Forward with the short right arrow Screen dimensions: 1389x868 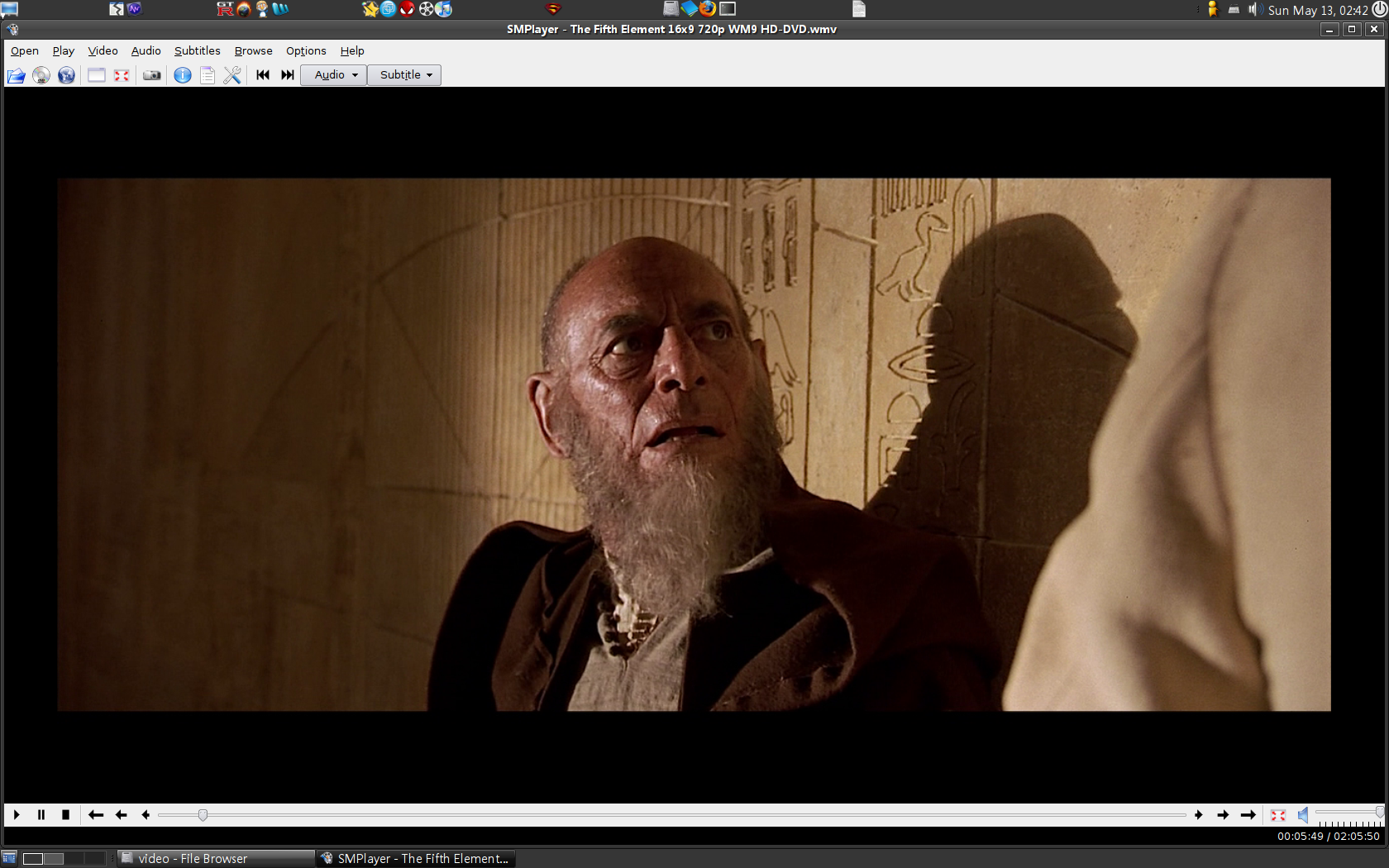(1199, 815)
